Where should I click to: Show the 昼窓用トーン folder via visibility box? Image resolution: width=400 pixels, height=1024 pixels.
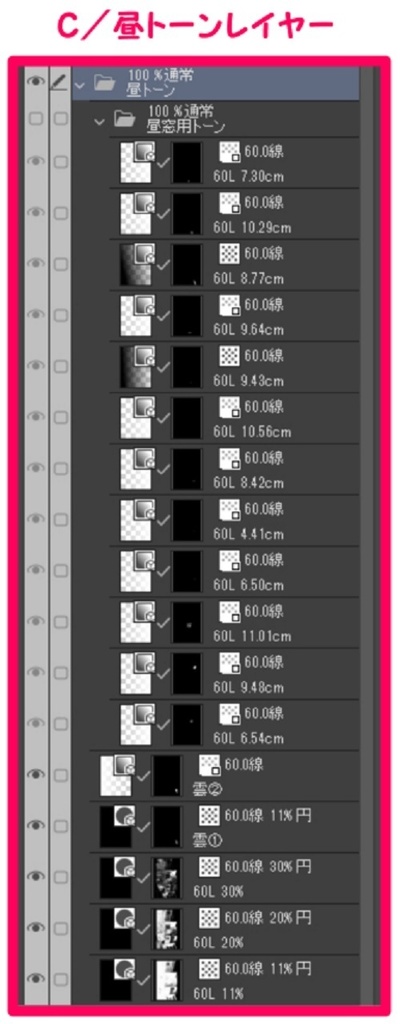37,119
